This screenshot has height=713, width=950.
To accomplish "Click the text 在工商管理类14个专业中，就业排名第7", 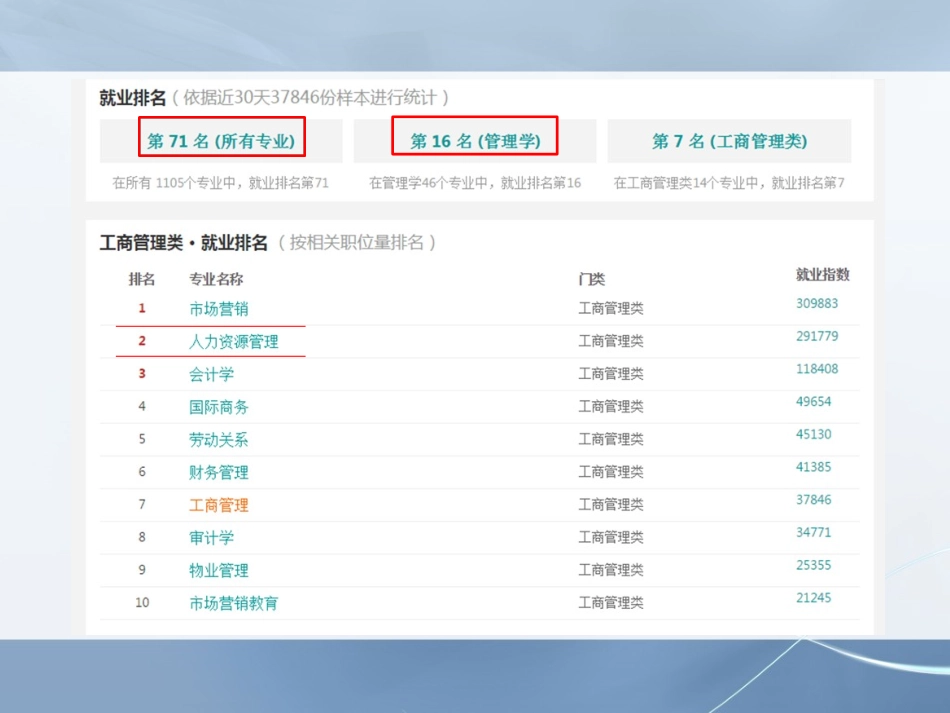I will tap(729, 183).
